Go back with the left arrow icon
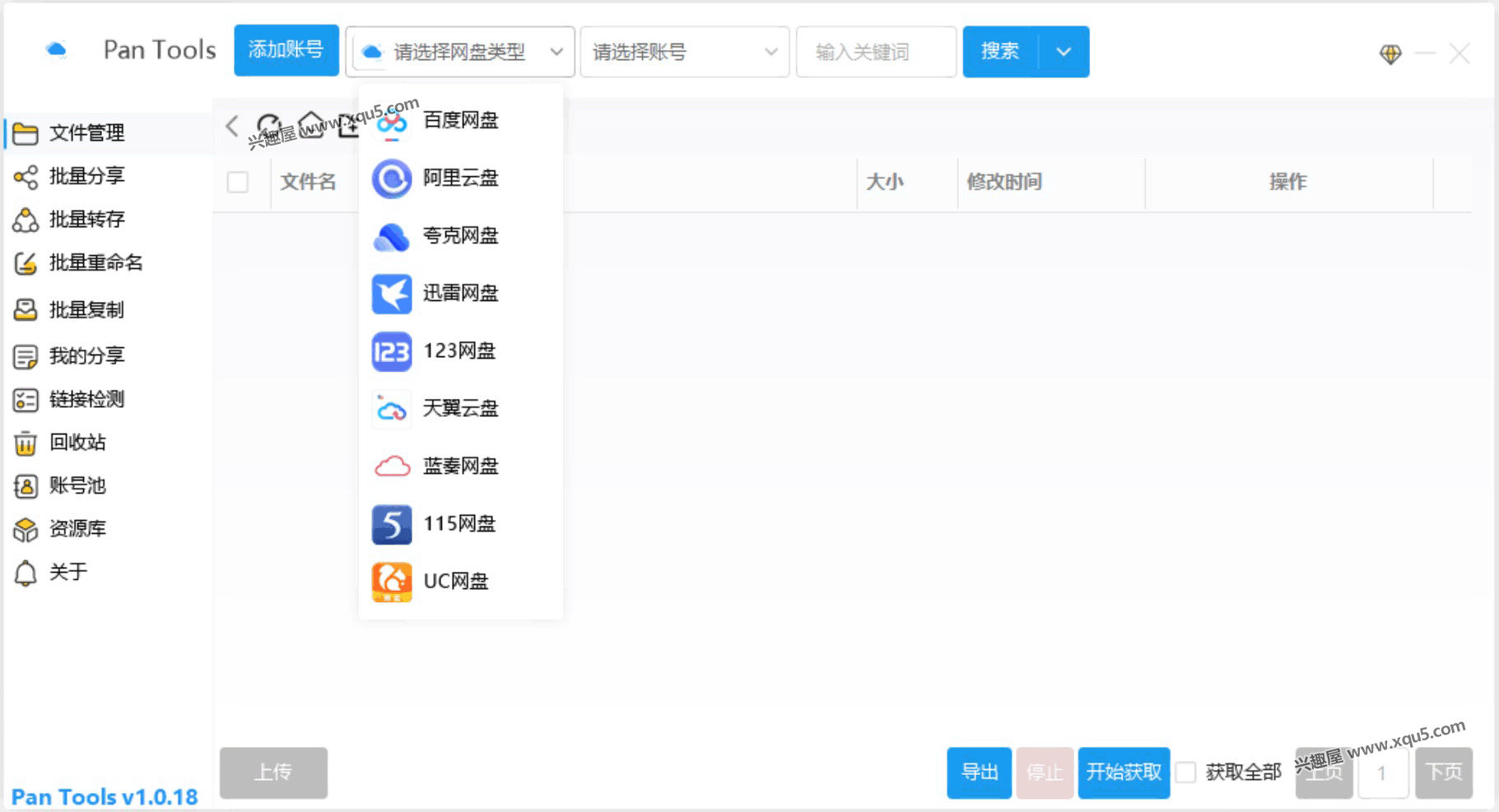This screenshot has width=1499, height=812. tap(232, 126)
